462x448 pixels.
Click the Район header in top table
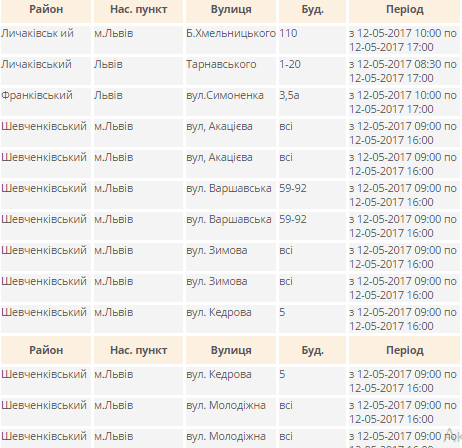pos(46,11)
